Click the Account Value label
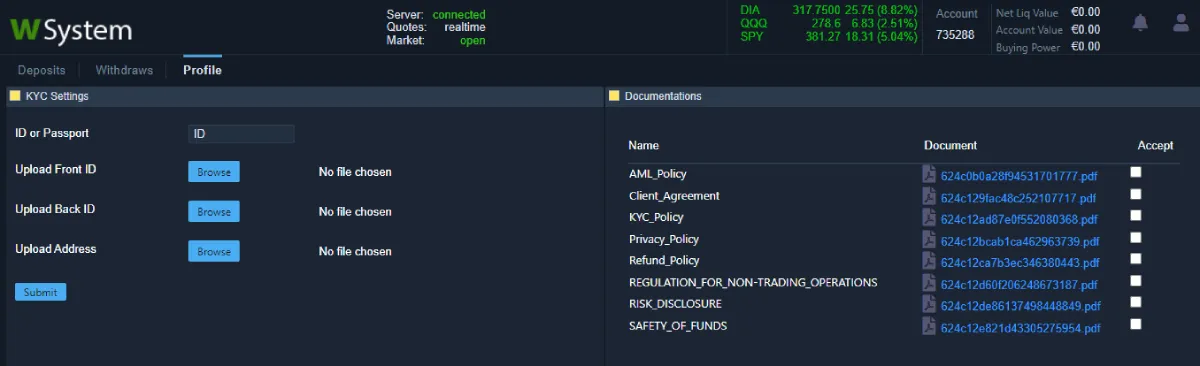Image resolution: width=1200 pixels, height=366 pixels. tap(1029, 30)
